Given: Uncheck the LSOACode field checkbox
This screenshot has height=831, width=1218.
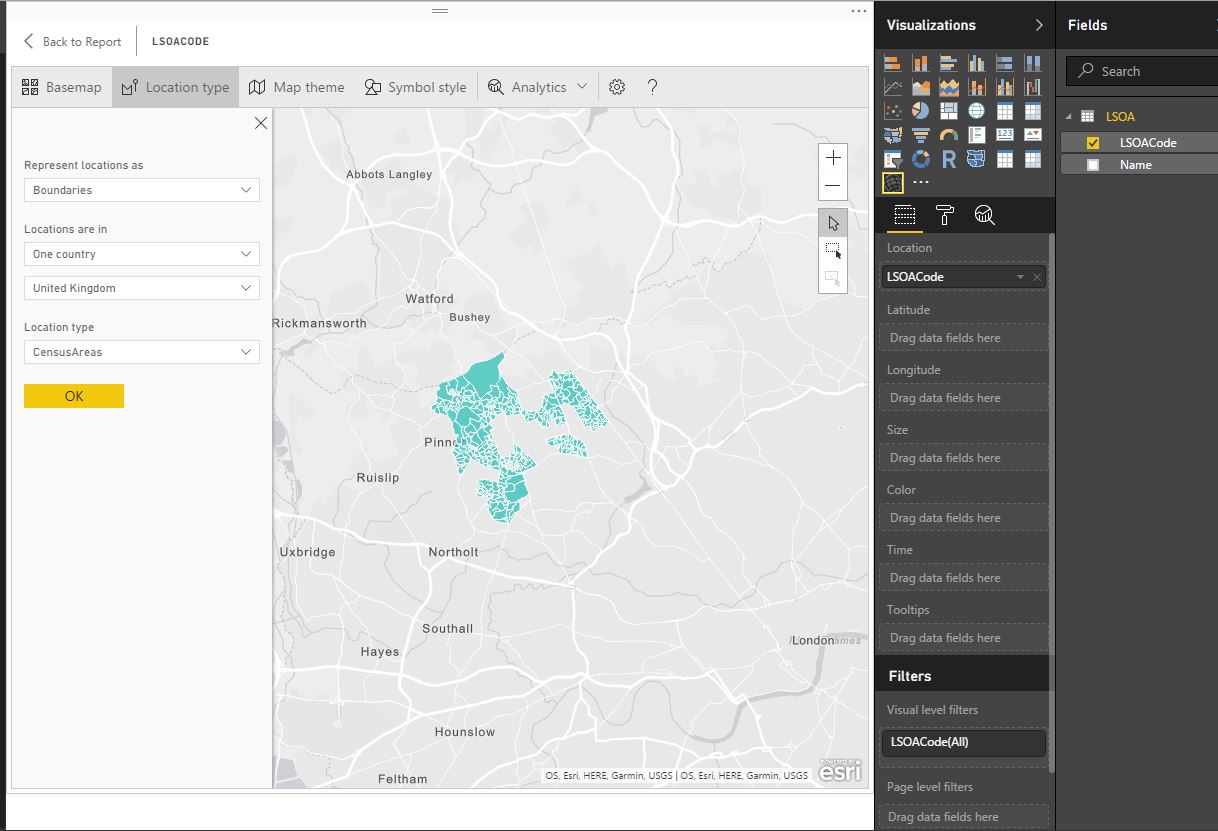Looking at the screenshot, I should tap(1092, 143).
